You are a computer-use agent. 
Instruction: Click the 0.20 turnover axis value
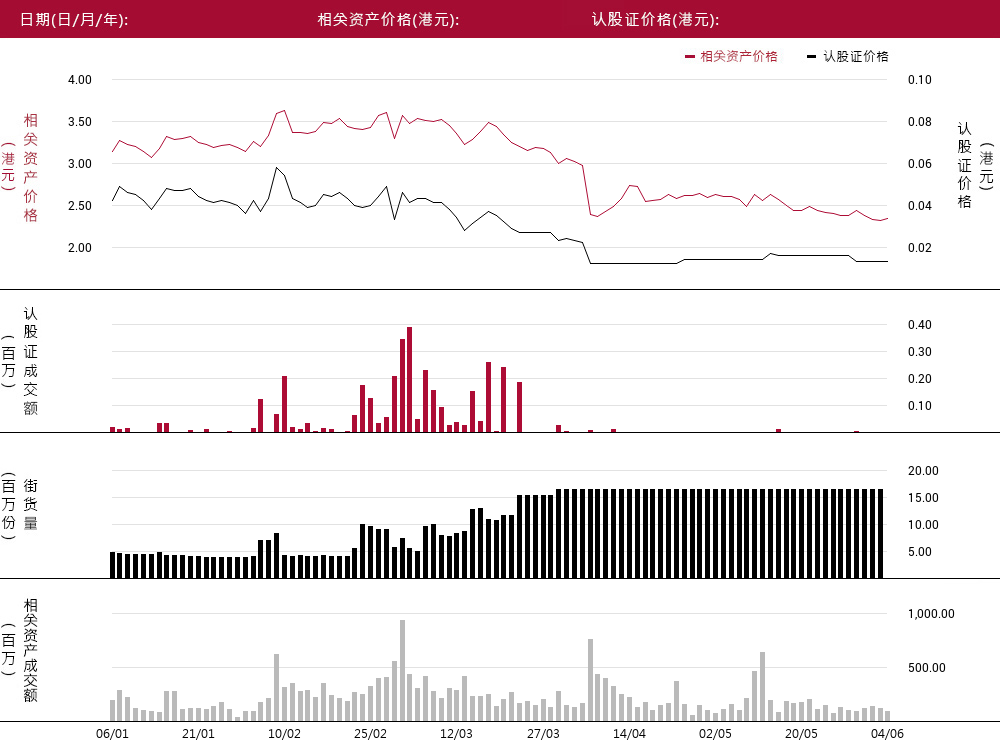point(920,379)
